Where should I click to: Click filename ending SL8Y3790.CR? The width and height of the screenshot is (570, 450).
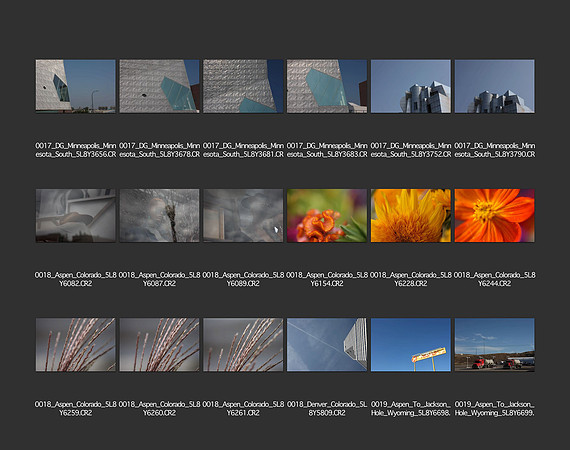[494, 150]
